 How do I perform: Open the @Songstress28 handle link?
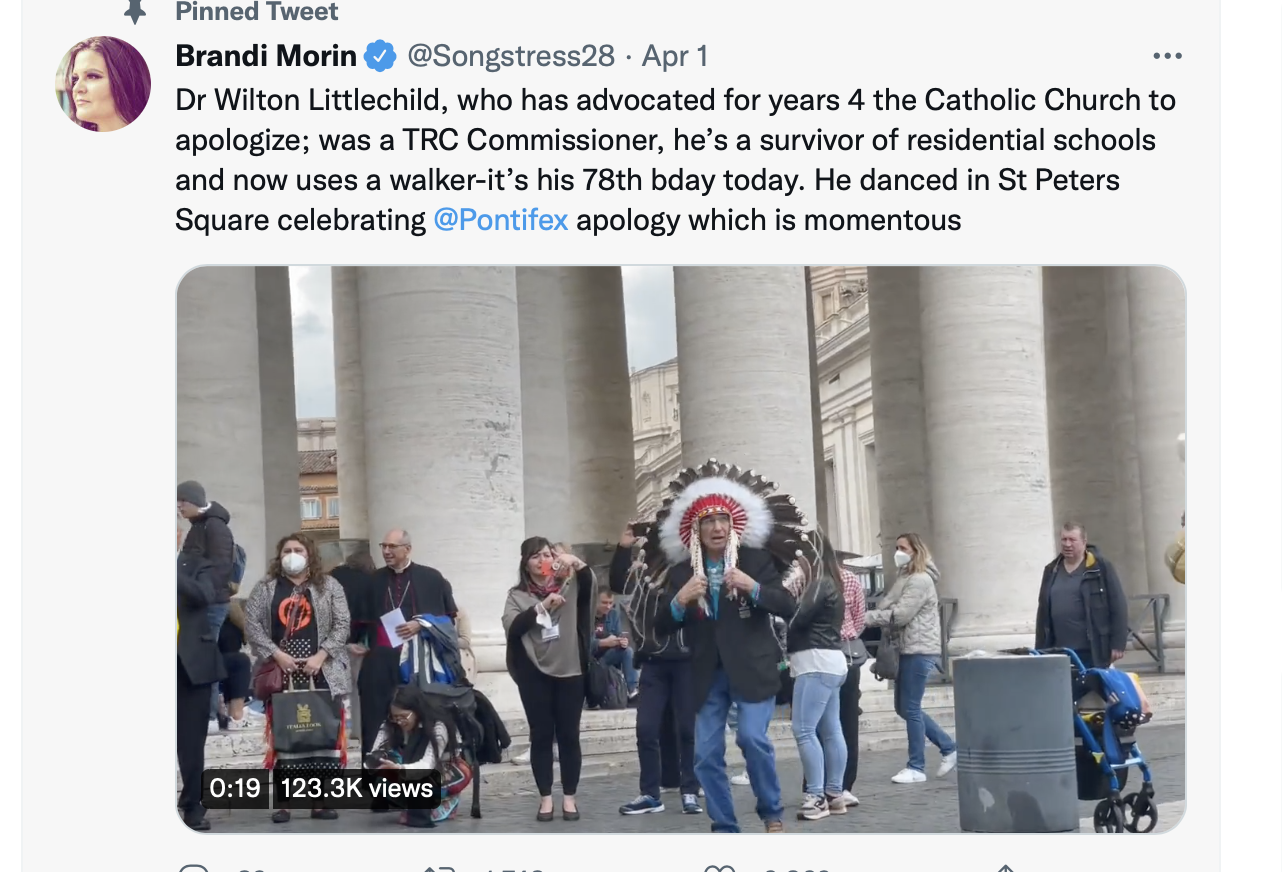pyautogui.click(x=510, y=56)
